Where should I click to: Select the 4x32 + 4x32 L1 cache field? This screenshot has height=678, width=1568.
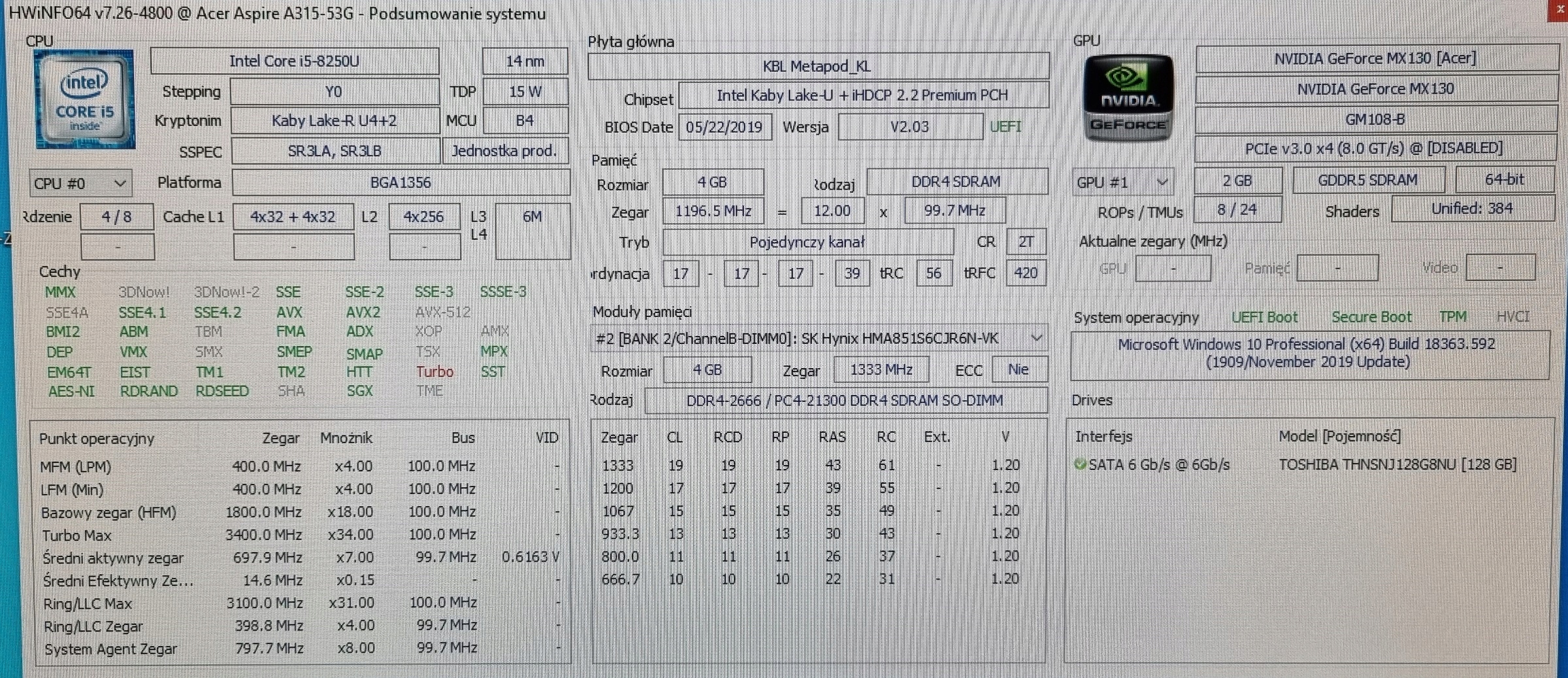(293, 216)
